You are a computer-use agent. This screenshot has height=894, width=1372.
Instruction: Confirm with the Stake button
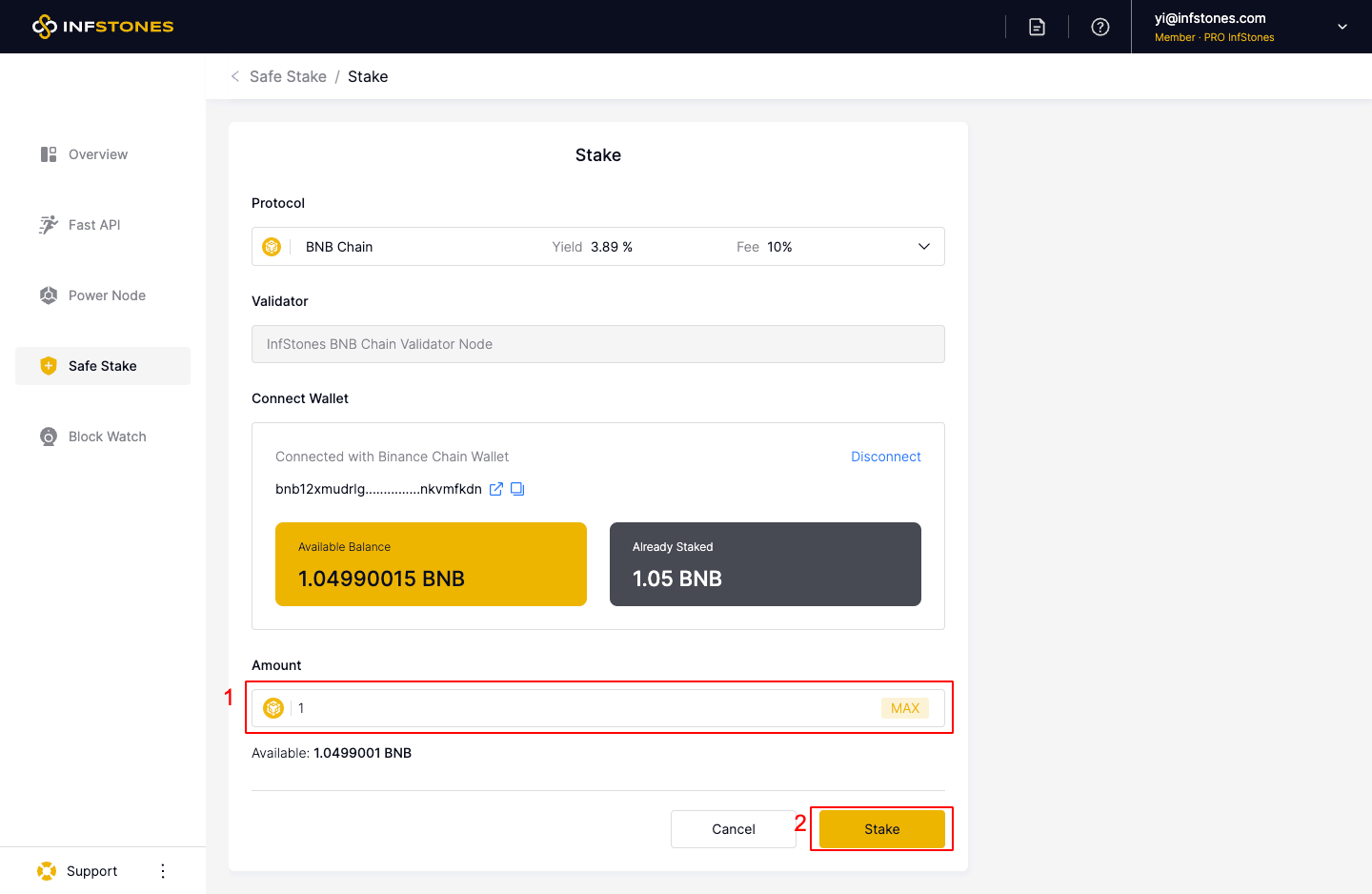tap(882, 829)
